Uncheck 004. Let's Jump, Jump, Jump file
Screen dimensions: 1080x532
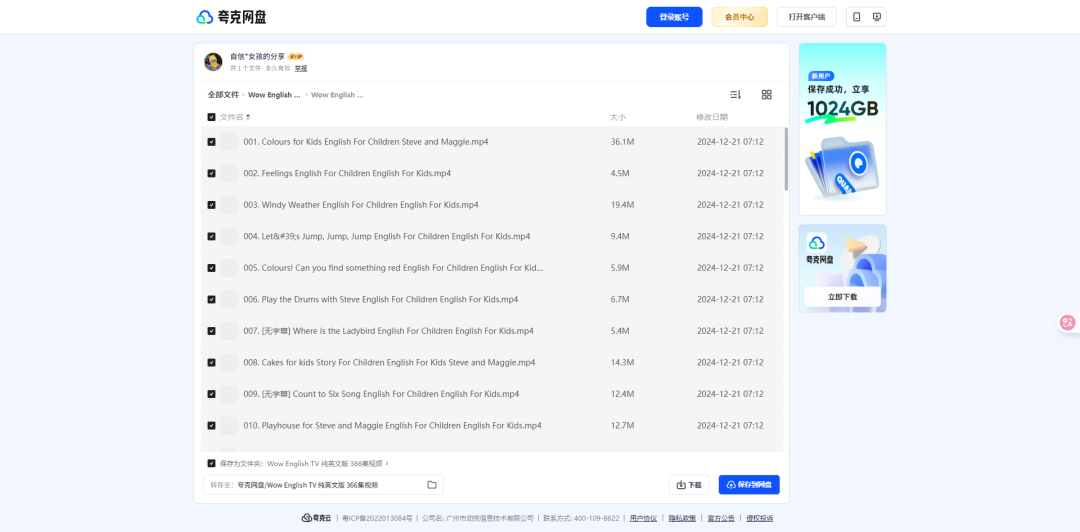(211, 236)
